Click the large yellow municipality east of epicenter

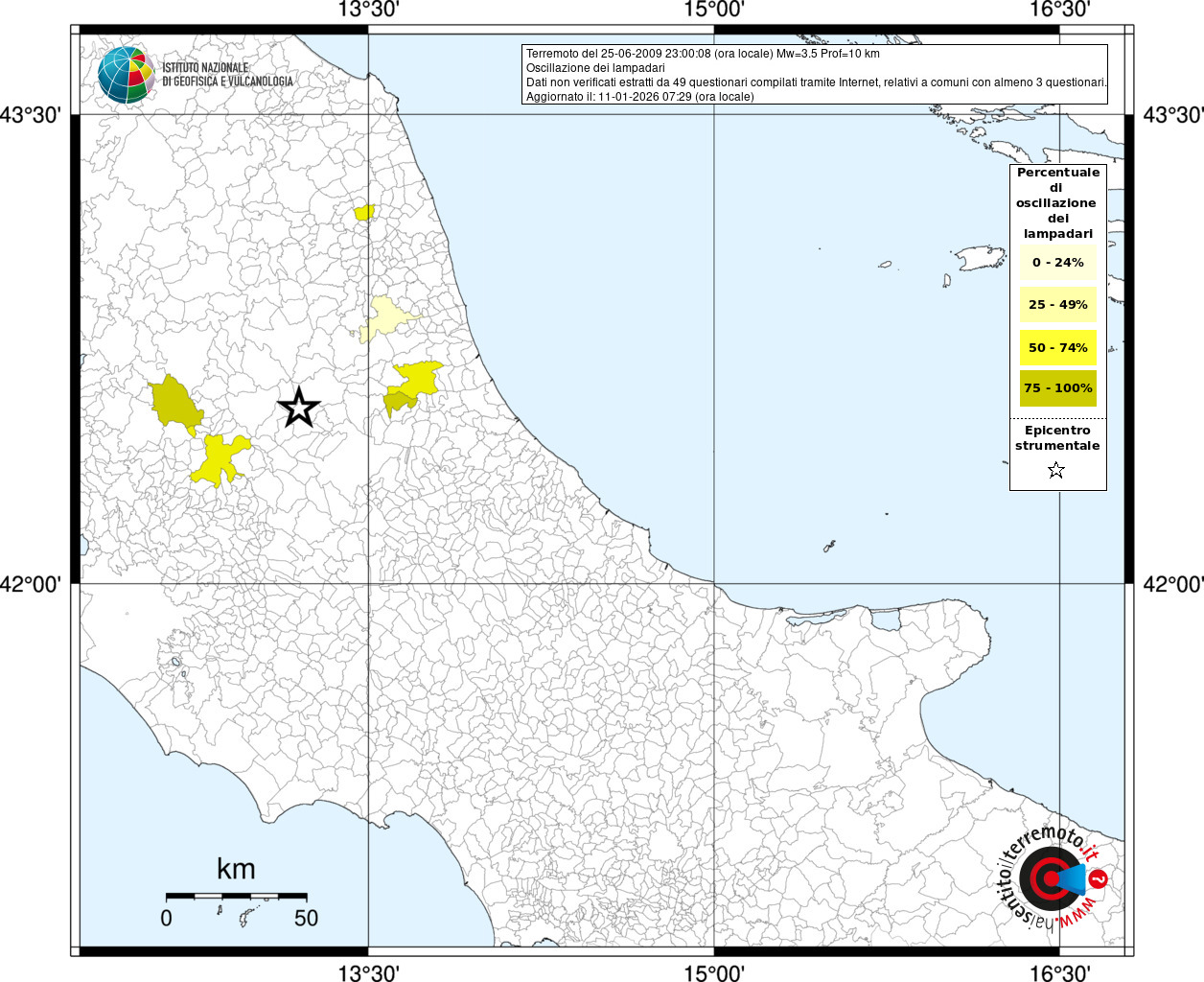(x=420, y=379)
